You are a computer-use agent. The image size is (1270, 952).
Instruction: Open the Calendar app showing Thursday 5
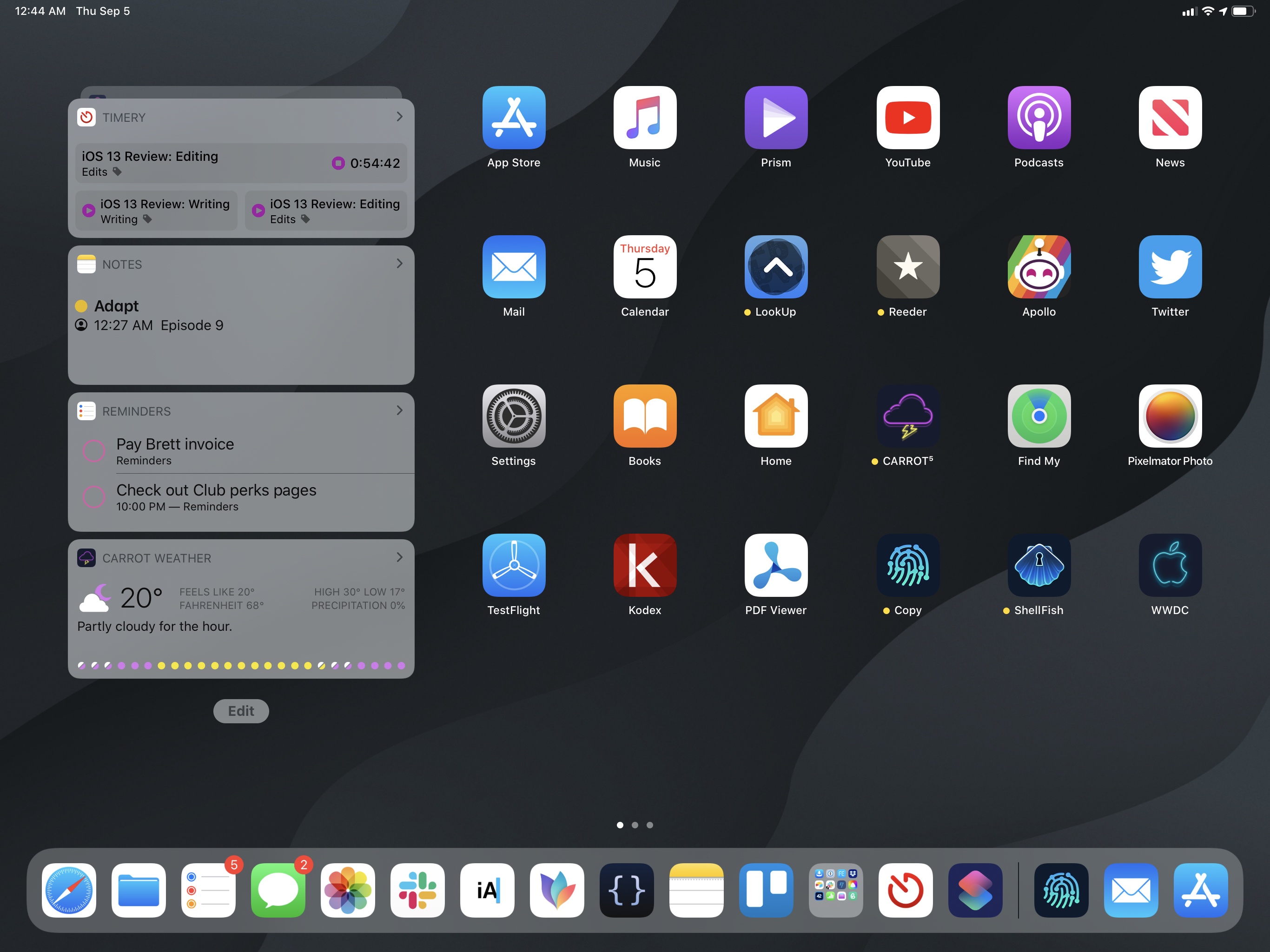click(x=645, y=267)
